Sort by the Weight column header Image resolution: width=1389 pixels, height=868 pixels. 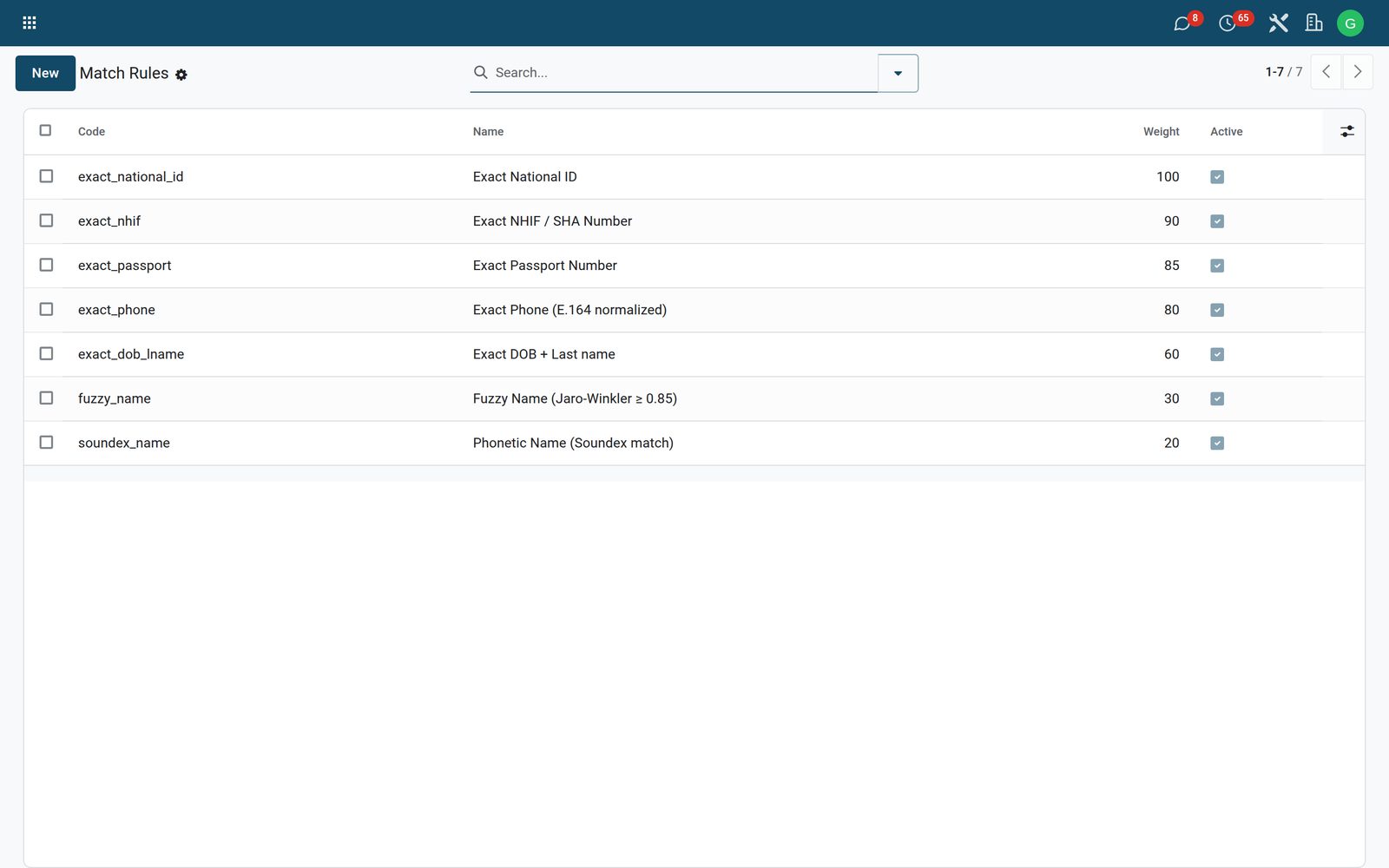[x=1161, y=132]
